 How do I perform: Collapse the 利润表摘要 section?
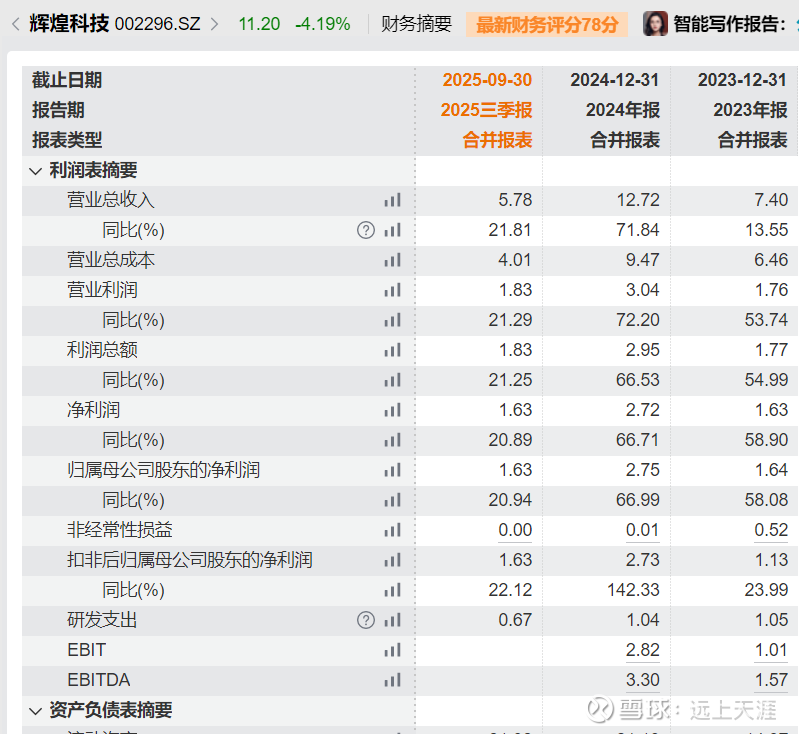(x=36, y=171)
